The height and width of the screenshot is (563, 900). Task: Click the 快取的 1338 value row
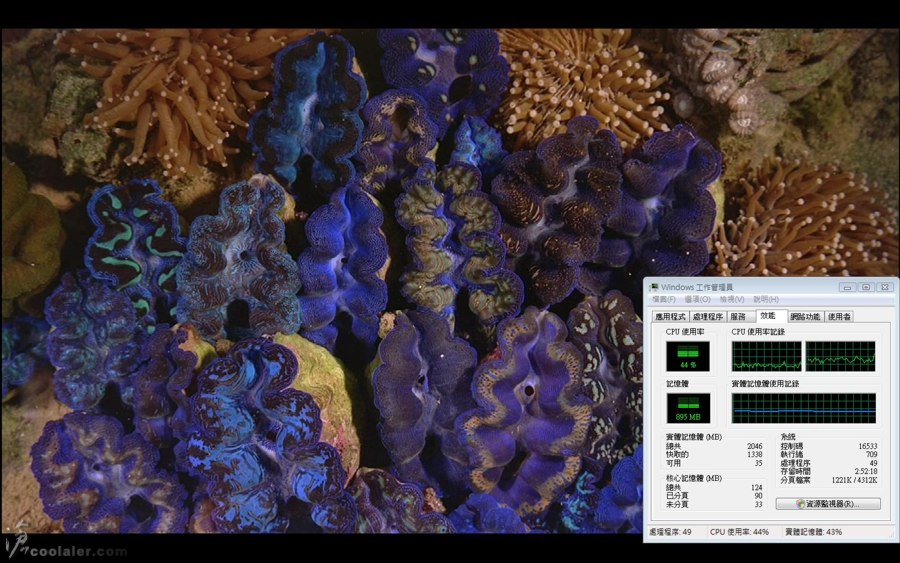tap(714, 455)
